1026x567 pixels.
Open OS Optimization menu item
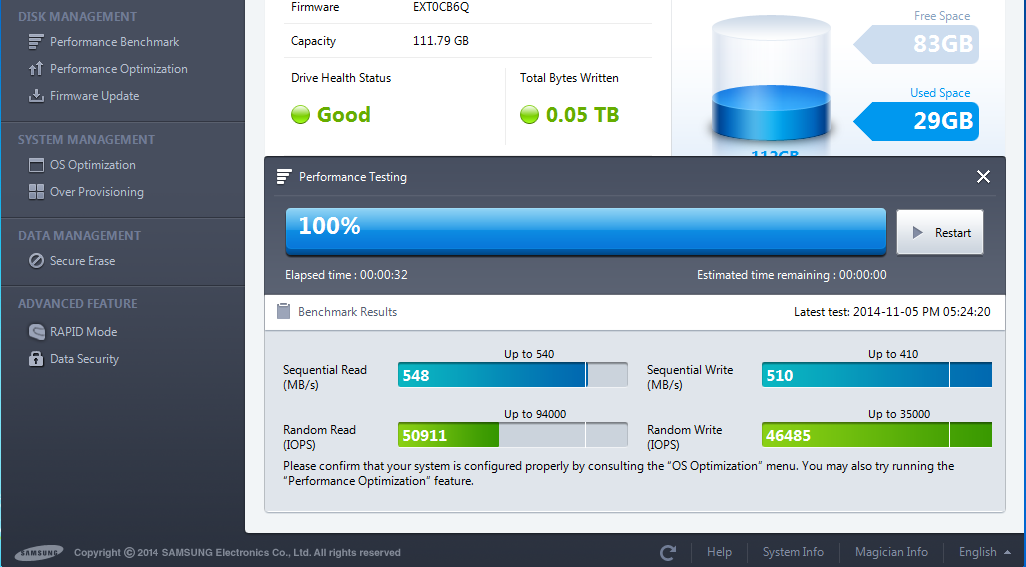93,165
